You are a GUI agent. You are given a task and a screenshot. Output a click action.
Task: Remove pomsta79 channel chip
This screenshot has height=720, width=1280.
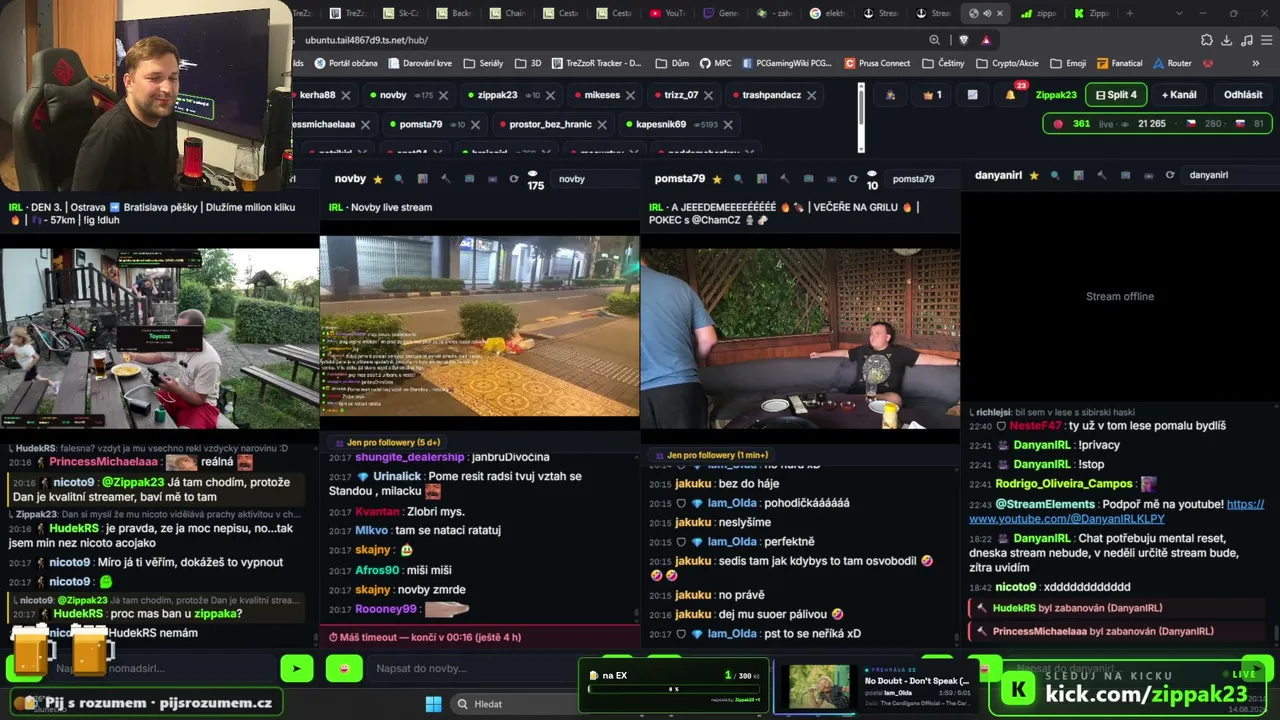click(x=475, y=125)
